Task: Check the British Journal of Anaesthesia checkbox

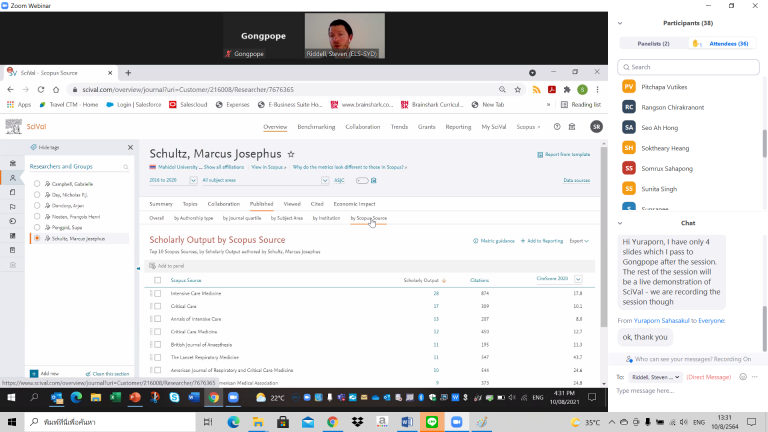Action: (157, 344)
